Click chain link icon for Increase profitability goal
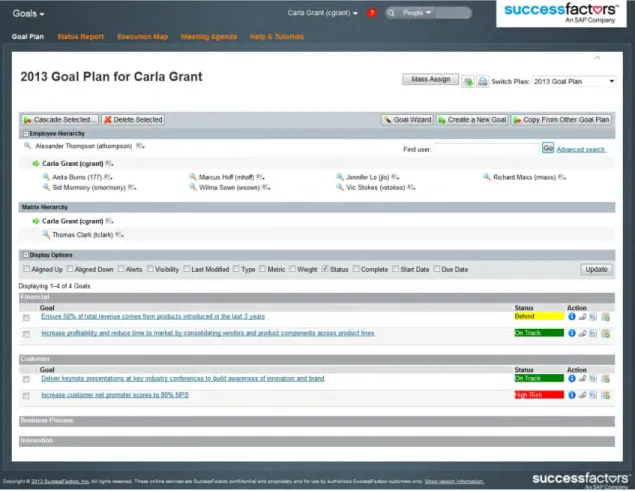Image resolution: width=635 pixels, height=492 pixels. 582,334
